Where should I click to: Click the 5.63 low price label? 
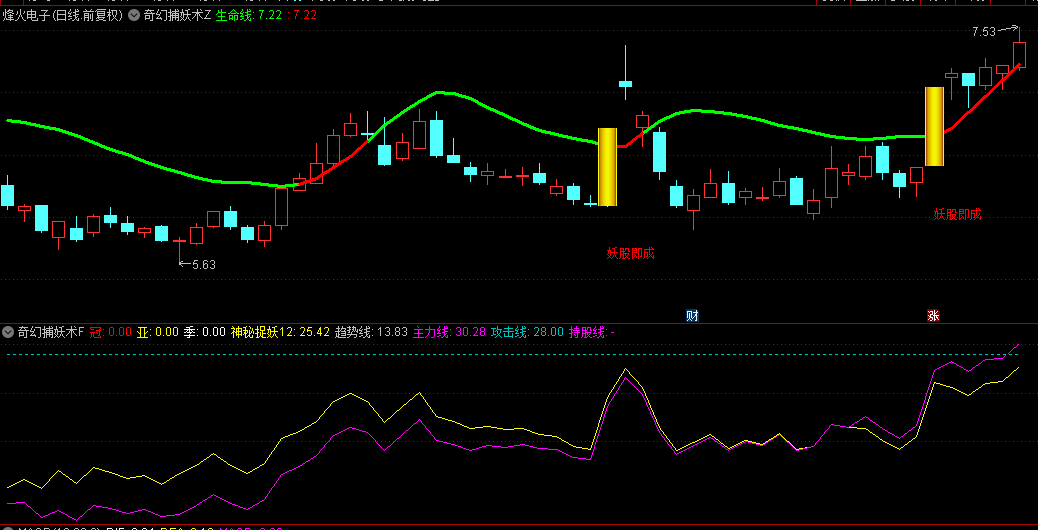coord(203,265)
